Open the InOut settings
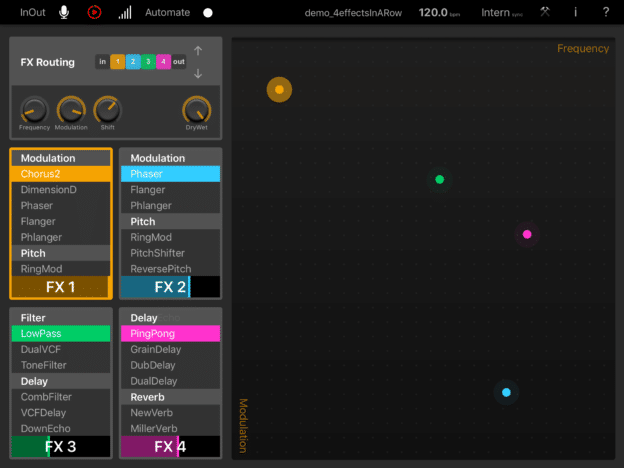Viewport: 624px width, 468px height. pyautogui.click(x=33, y=12)
